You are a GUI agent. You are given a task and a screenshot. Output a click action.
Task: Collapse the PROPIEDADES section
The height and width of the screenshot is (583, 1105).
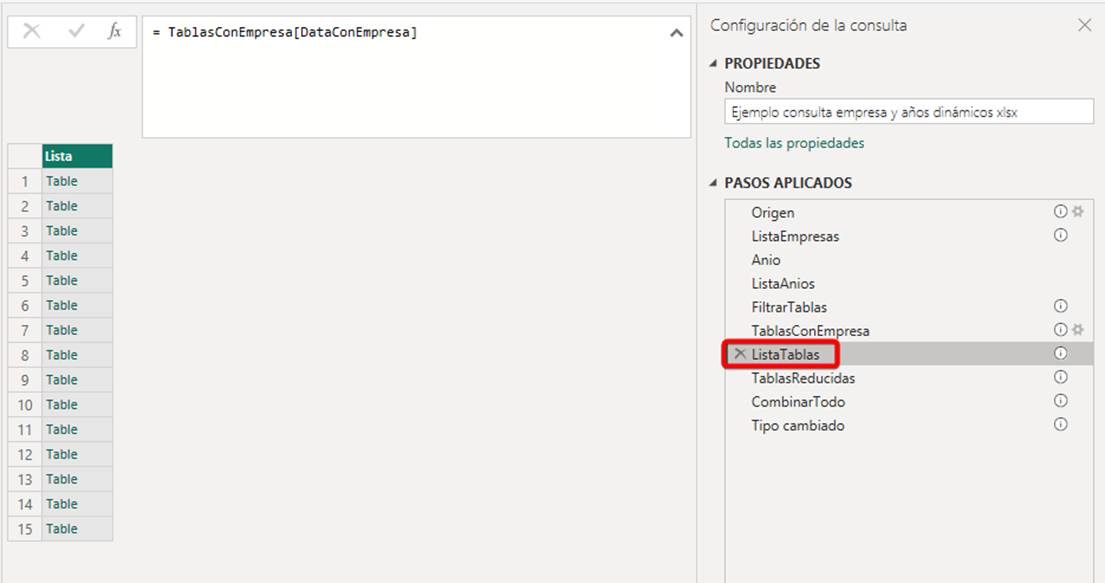[713, 64]
